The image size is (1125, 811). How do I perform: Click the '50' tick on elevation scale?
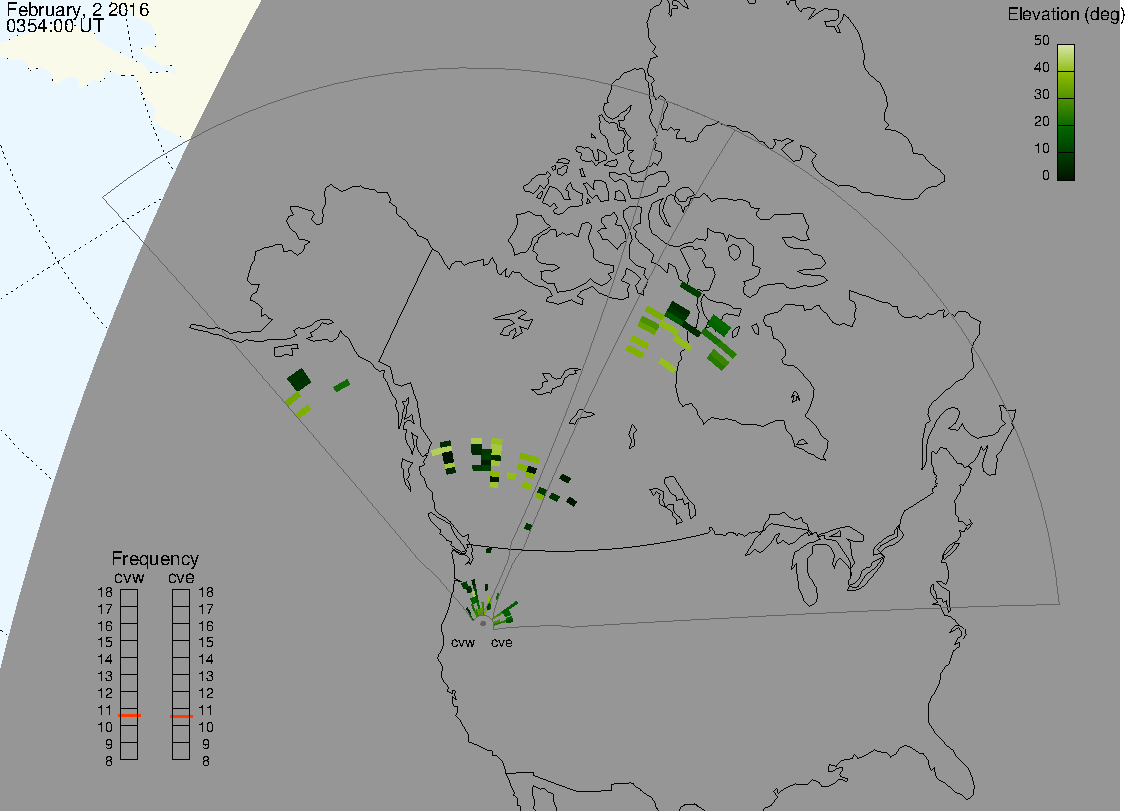pos(1042,41)
